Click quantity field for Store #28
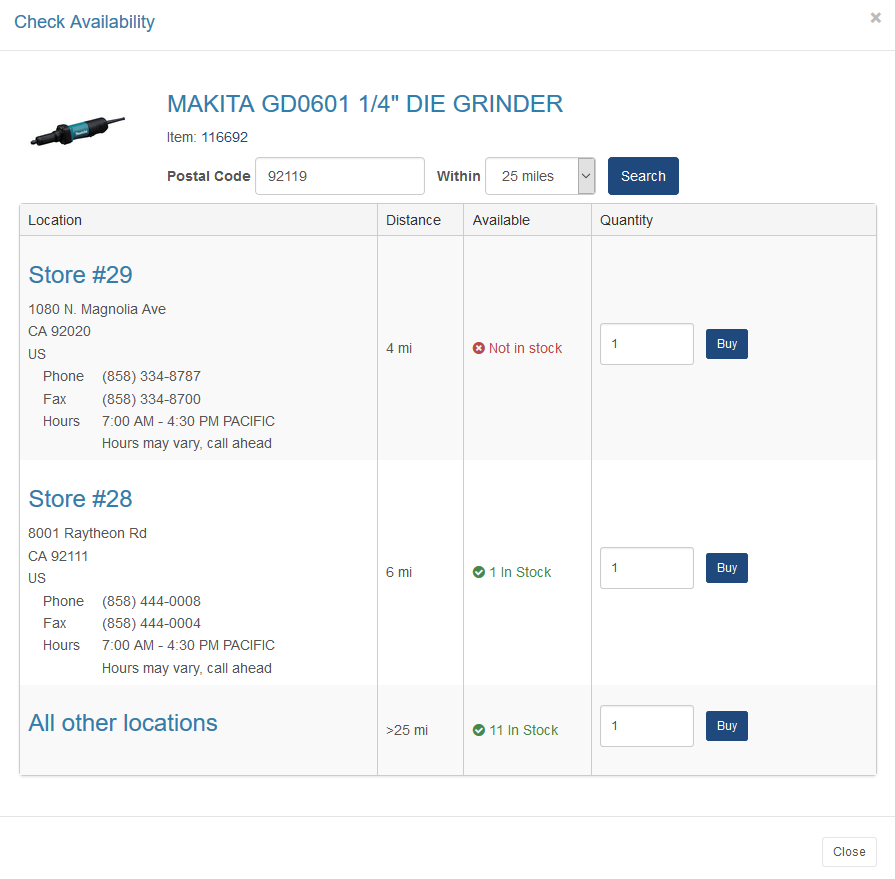 [x=647, y=568]
